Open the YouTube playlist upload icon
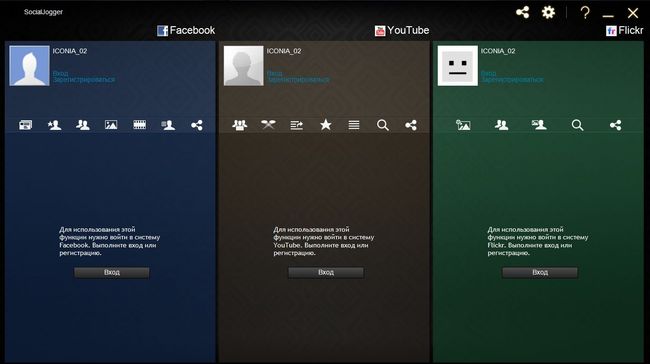This screenshot has width=650, height=364. tap(297, 125)
